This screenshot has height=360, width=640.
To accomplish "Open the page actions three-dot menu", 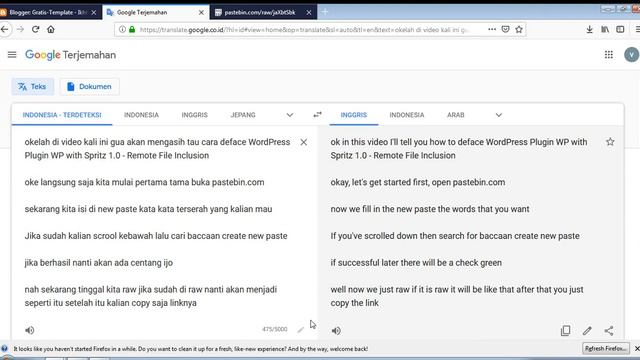I will 492,29.
